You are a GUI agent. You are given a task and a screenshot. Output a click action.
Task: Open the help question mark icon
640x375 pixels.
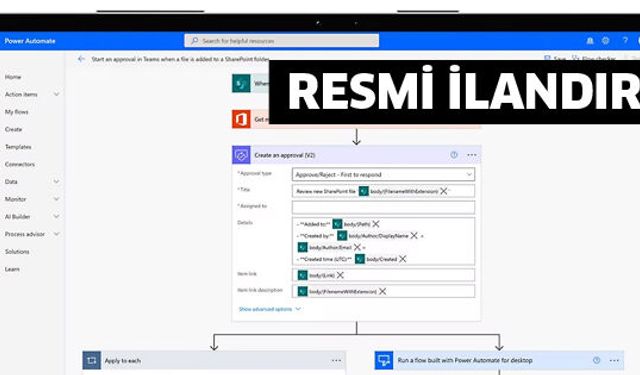point(625,40)
